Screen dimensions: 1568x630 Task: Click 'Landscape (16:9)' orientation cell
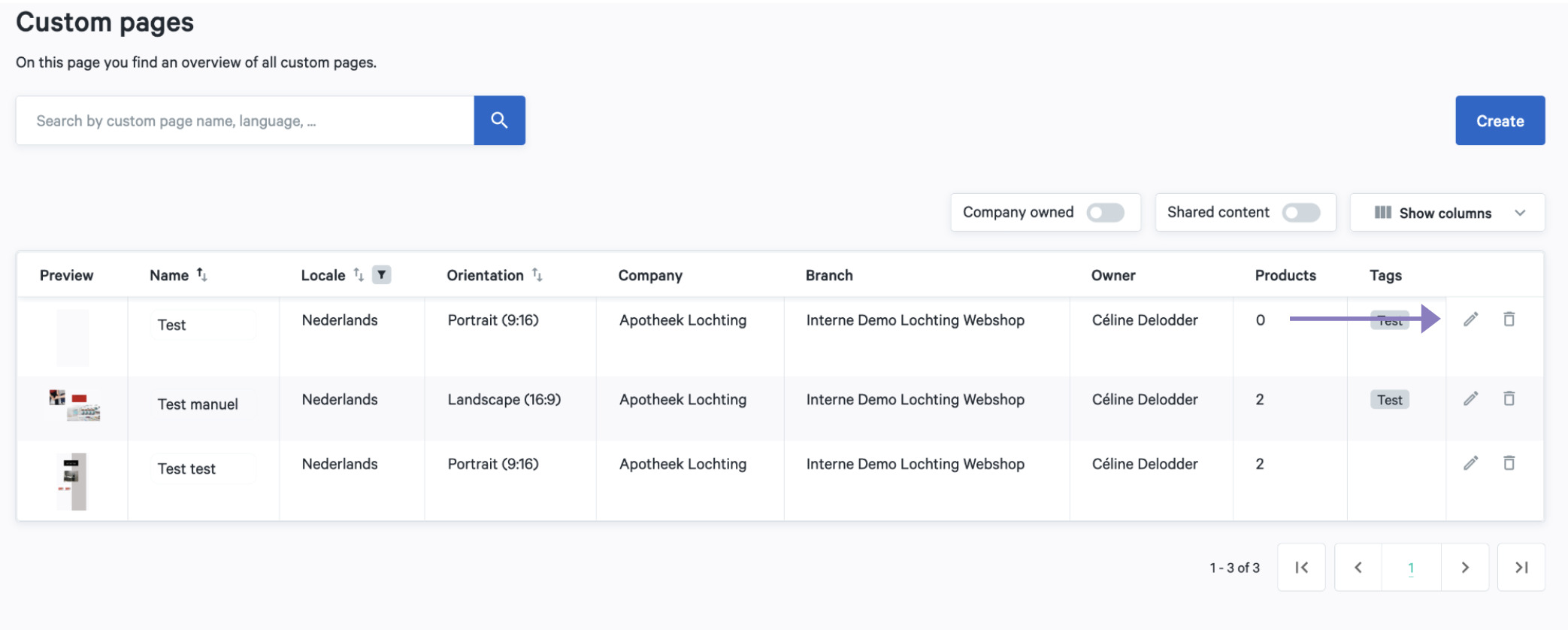pyautogui.click(x=504, y=399)
